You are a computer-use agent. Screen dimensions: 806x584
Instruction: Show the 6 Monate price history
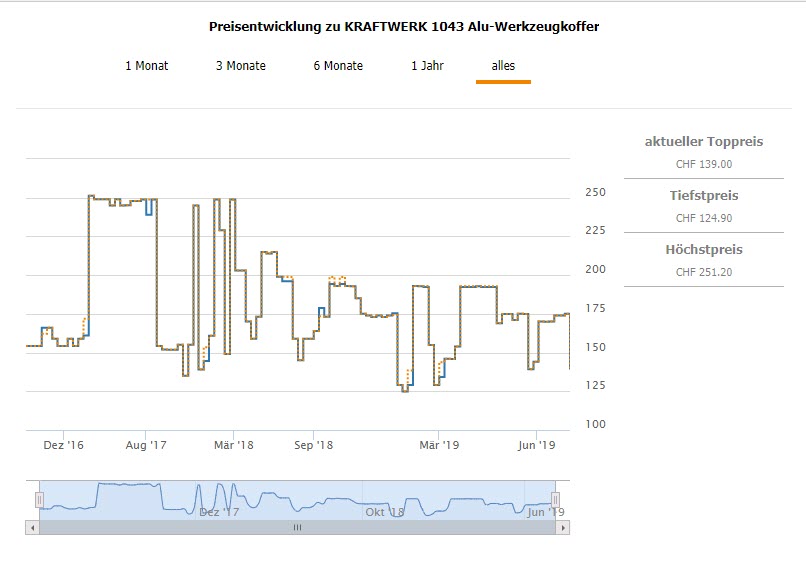click(x=338, y=66)
